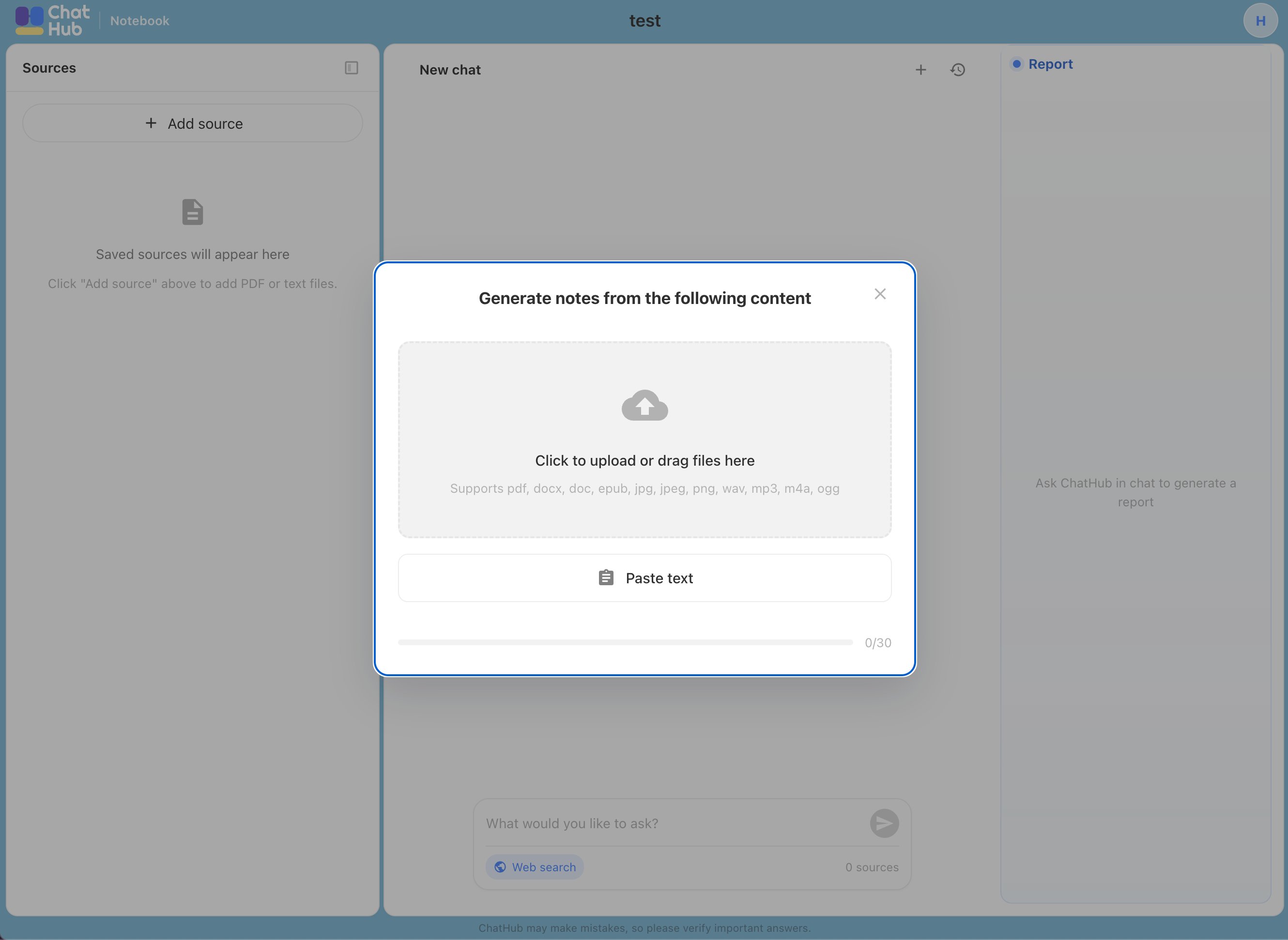Viewport: 1288px width, 940px height.
Task: Open the user avatar H menu
Action: [1260, 20]
